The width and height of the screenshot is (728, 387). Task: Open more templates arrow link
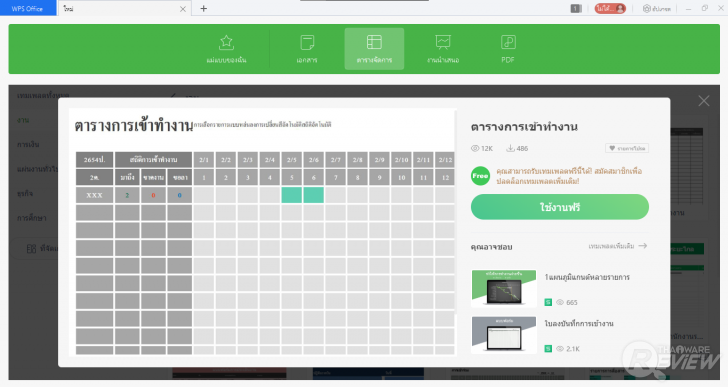click(618, 246)
